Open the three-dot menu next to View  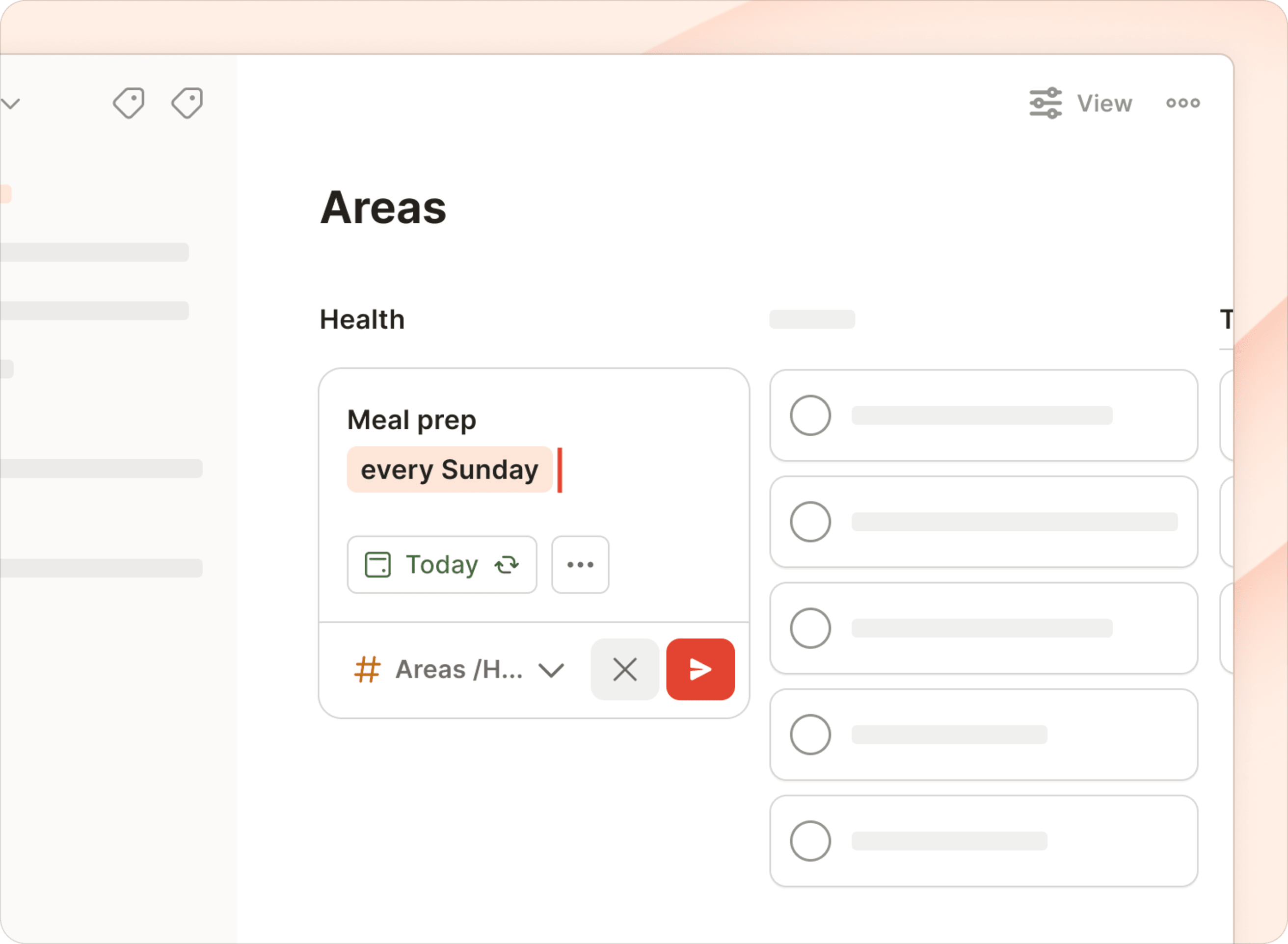[1183, 104]
